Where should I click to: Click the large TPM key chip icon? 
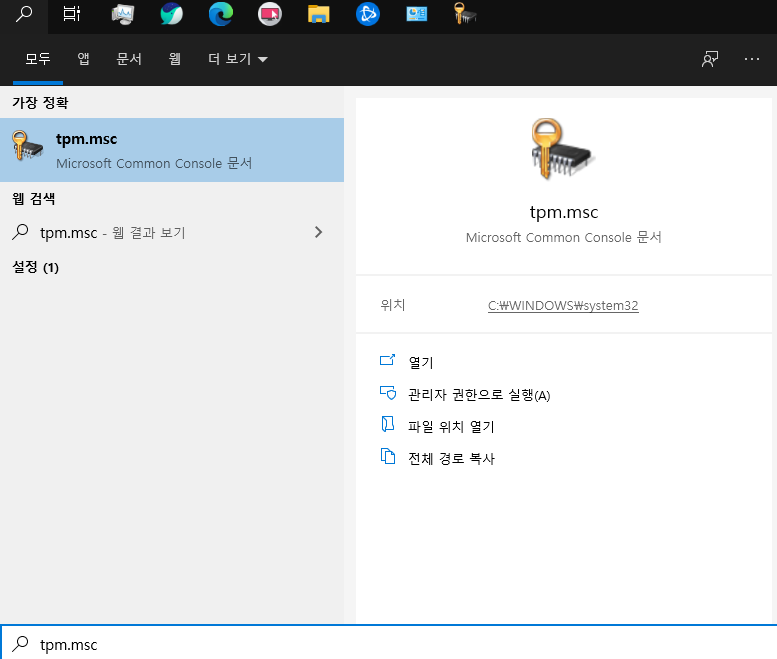[x=562, y=149]
